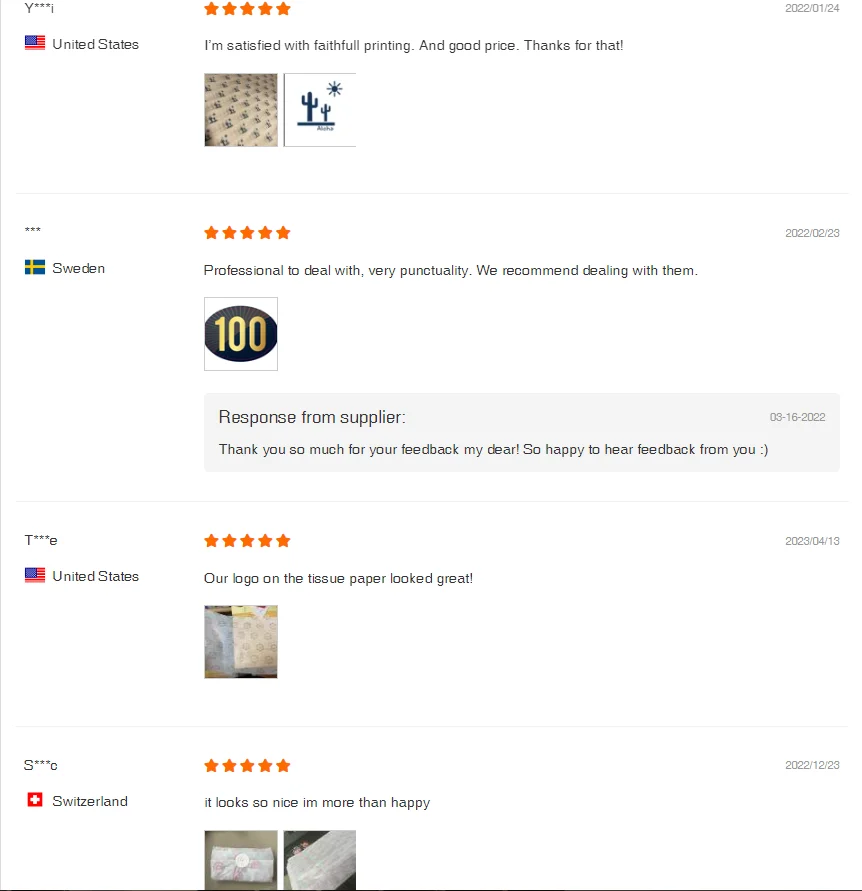Click the Sweden flag icon

pyautogui.click(x=35, y=268)
